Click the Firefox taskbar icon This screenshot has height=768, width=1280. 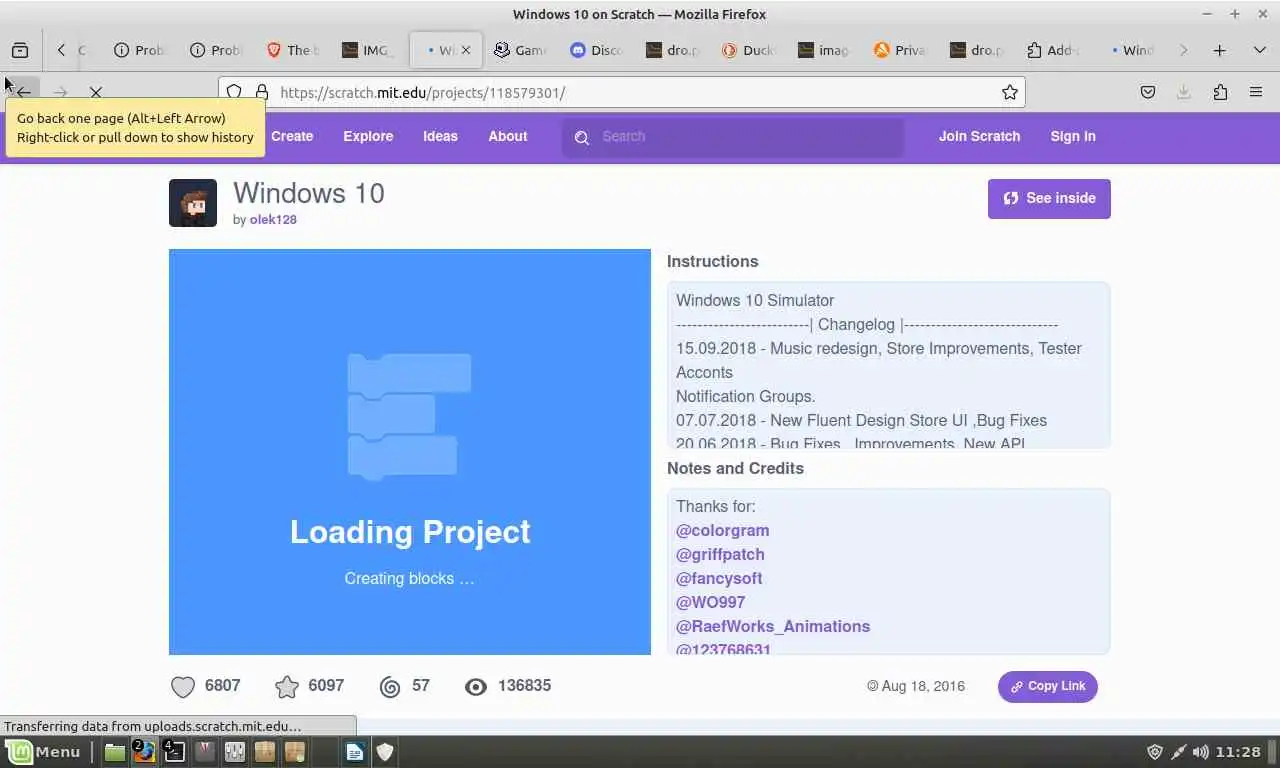(x=145, y=752)
